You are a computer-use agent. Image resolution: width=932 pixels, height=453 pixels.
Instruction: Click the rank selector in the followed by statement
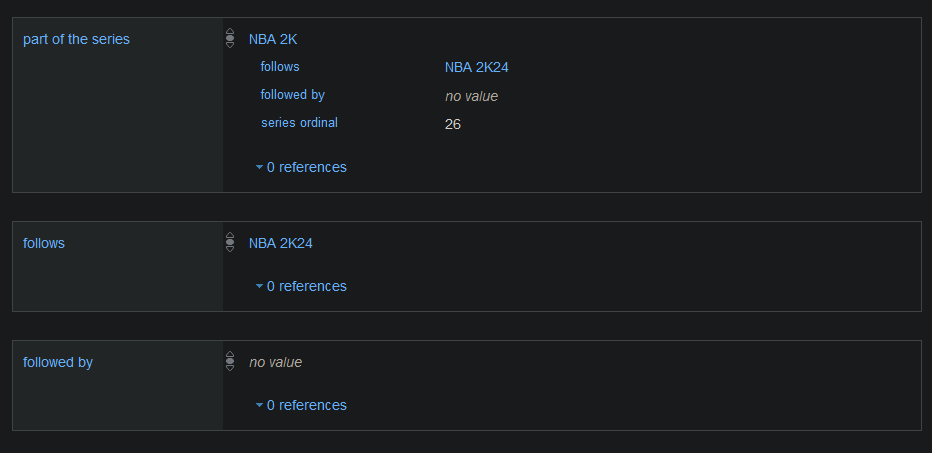point(230,361)
